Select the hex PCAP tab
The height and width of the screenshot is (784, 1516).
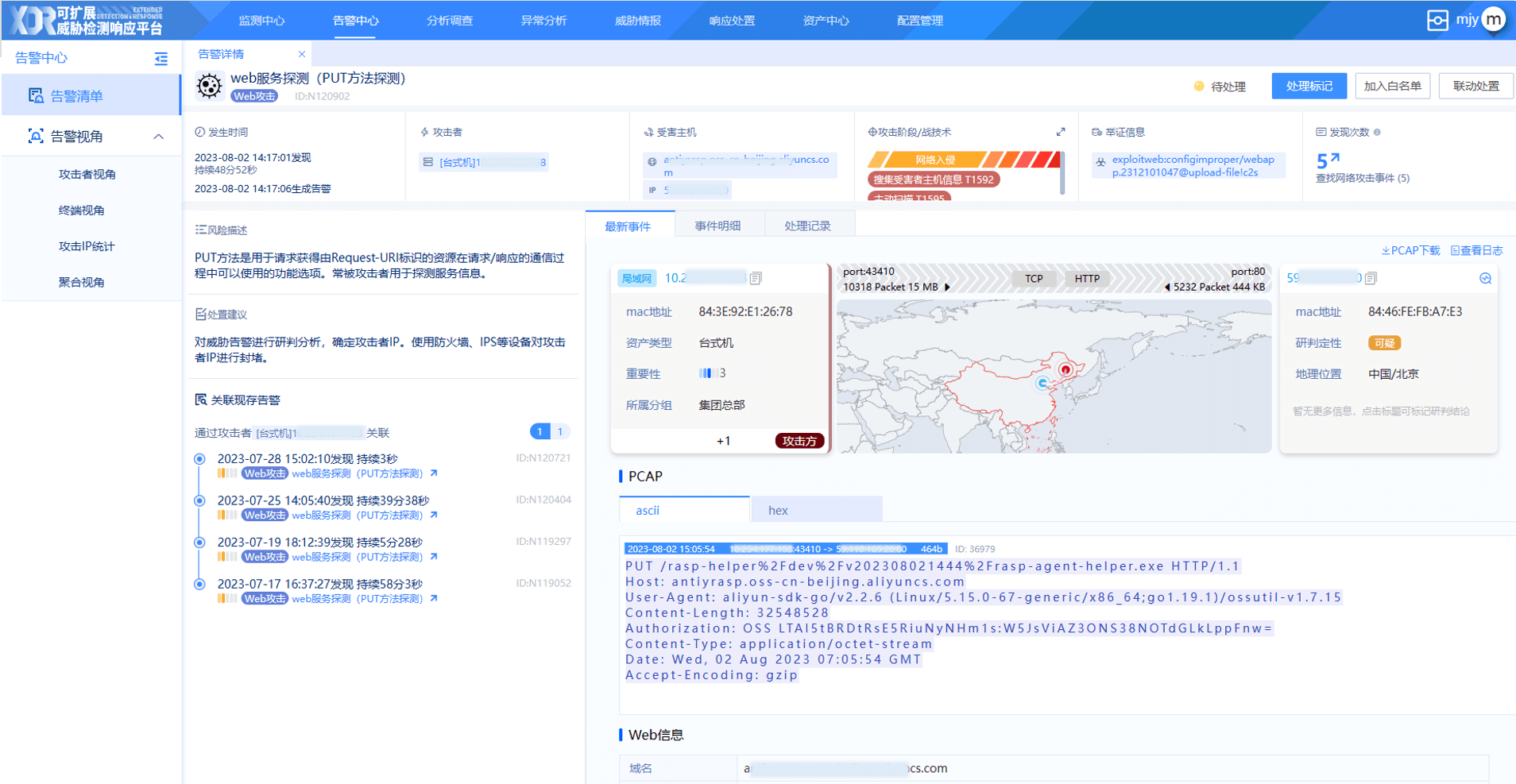point(817,510)
